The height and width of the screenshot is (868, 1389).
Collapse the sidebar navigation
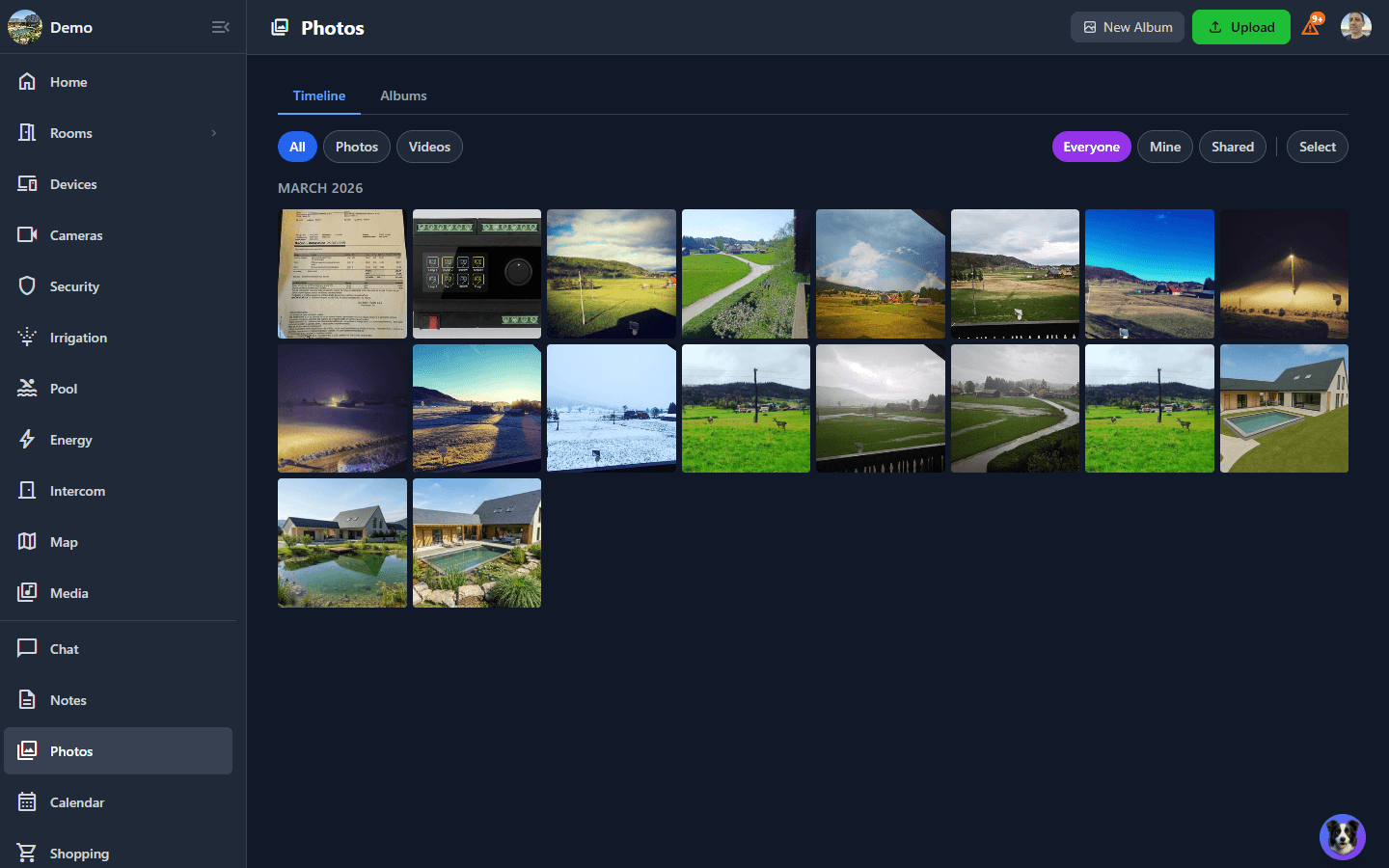221,27
